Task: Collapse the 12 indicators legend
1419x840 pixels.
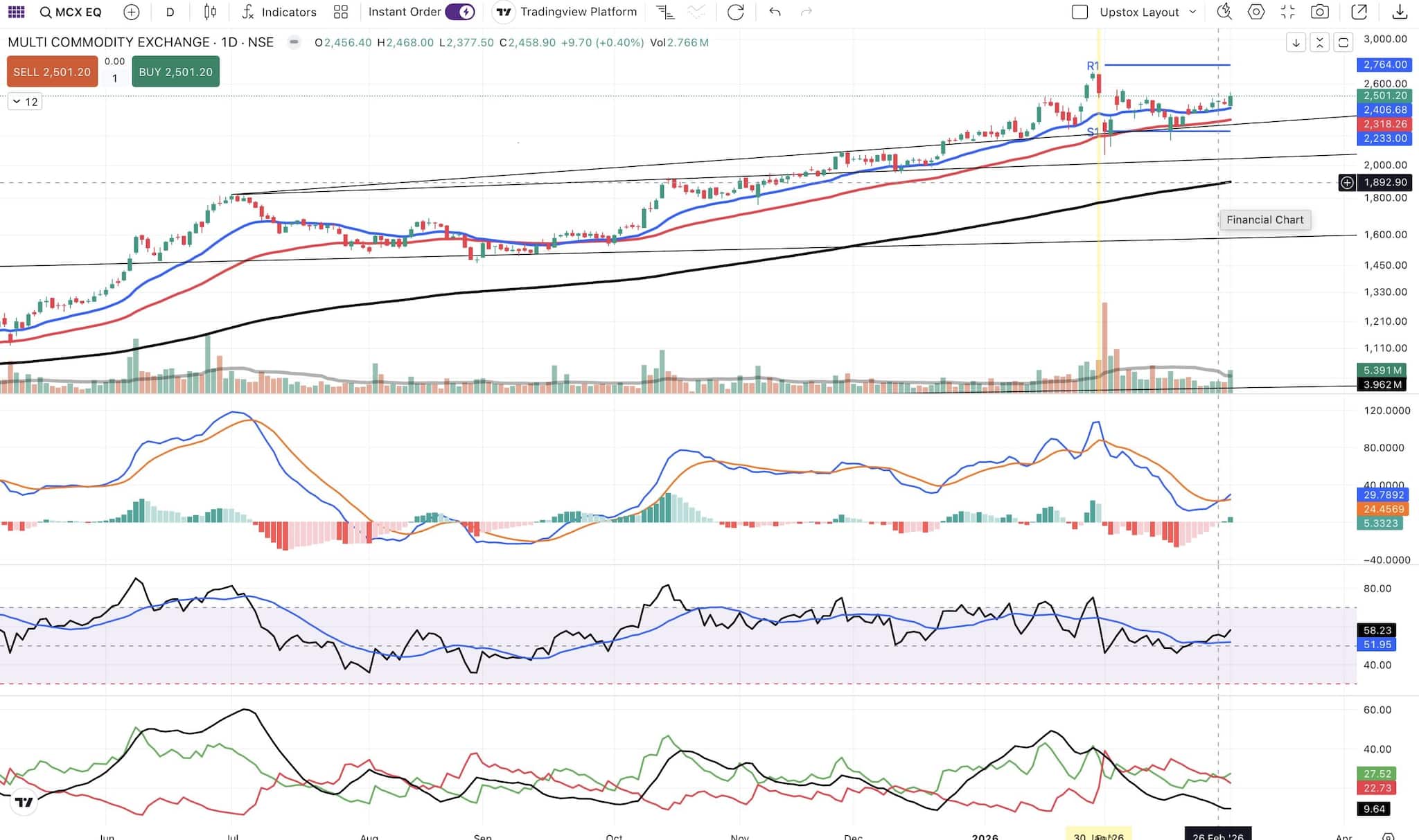Action: pyautogui.click(x=25, y=102)
